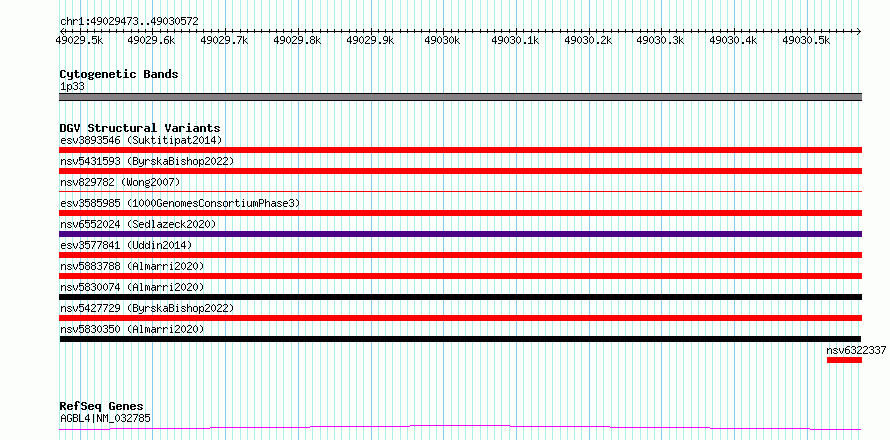The image size is (890, 440).
Task: Click the 49030k ruler tick label
Action: point(442,40)
